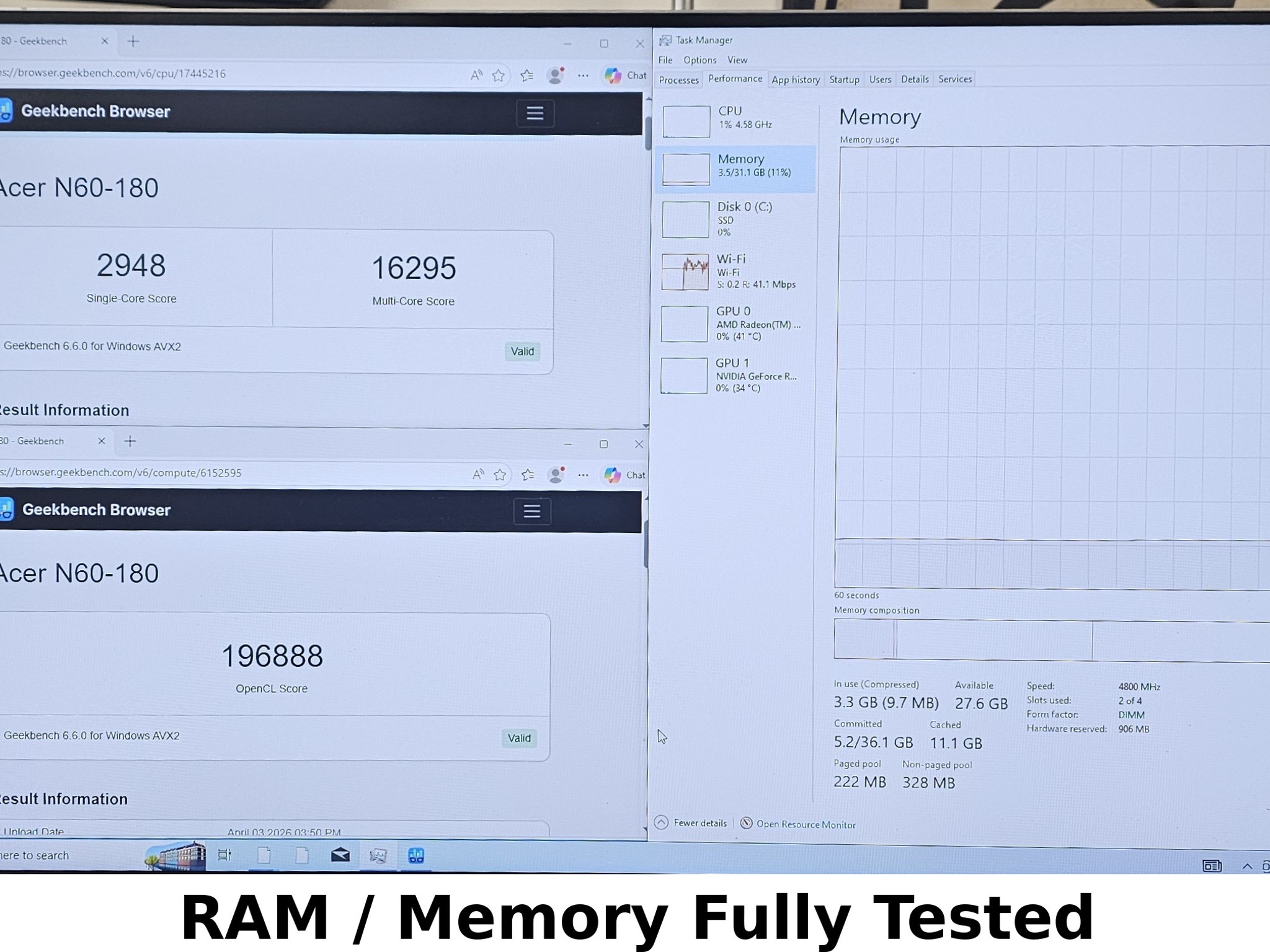1270x952 pixels.
Task: Click the Hardware reserved value 906 MB
Action: click(1134, 729)
